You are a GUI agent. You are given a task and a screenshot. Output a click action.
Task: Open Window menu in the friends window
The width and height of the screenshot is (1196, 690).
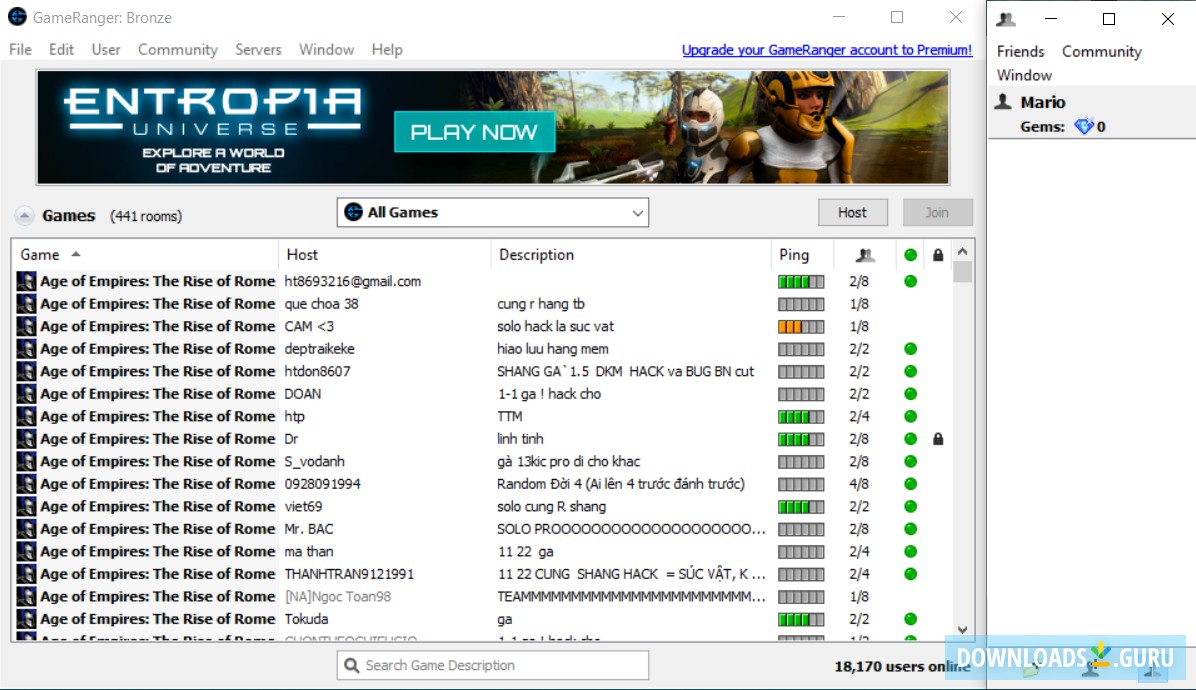click(1024, 75)
